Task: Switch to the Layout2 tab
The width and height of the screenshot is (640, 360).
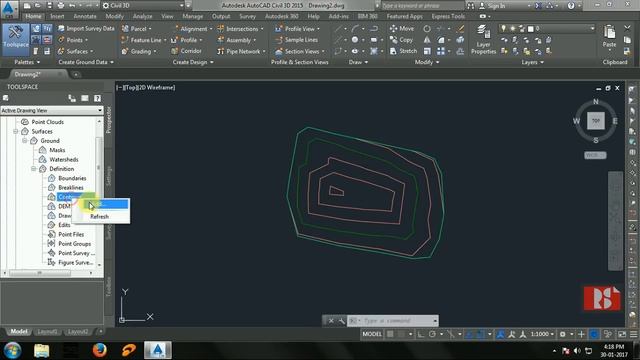Action: coord(78,331)
